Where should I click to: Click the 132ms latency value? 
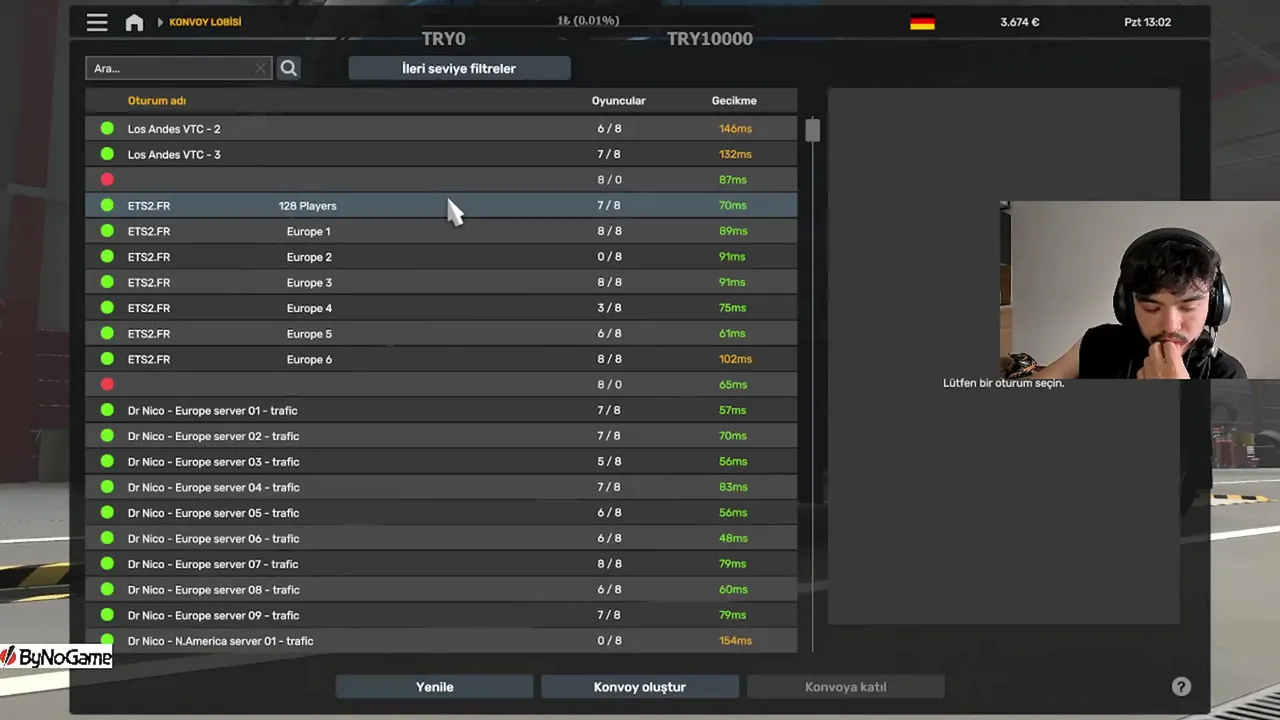click(735, 154)
